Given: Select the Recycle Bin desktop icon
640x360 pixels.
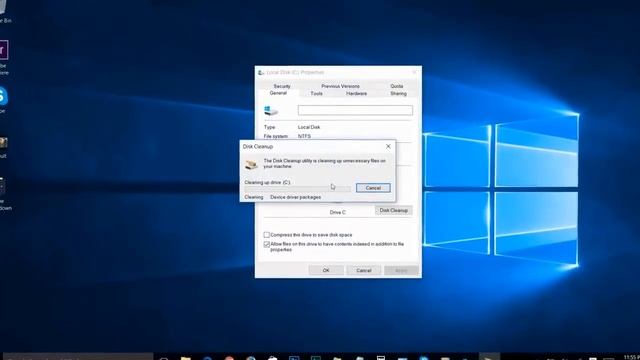Looking at the screenshot, I should pyautogui.click(x=4, y=11).
